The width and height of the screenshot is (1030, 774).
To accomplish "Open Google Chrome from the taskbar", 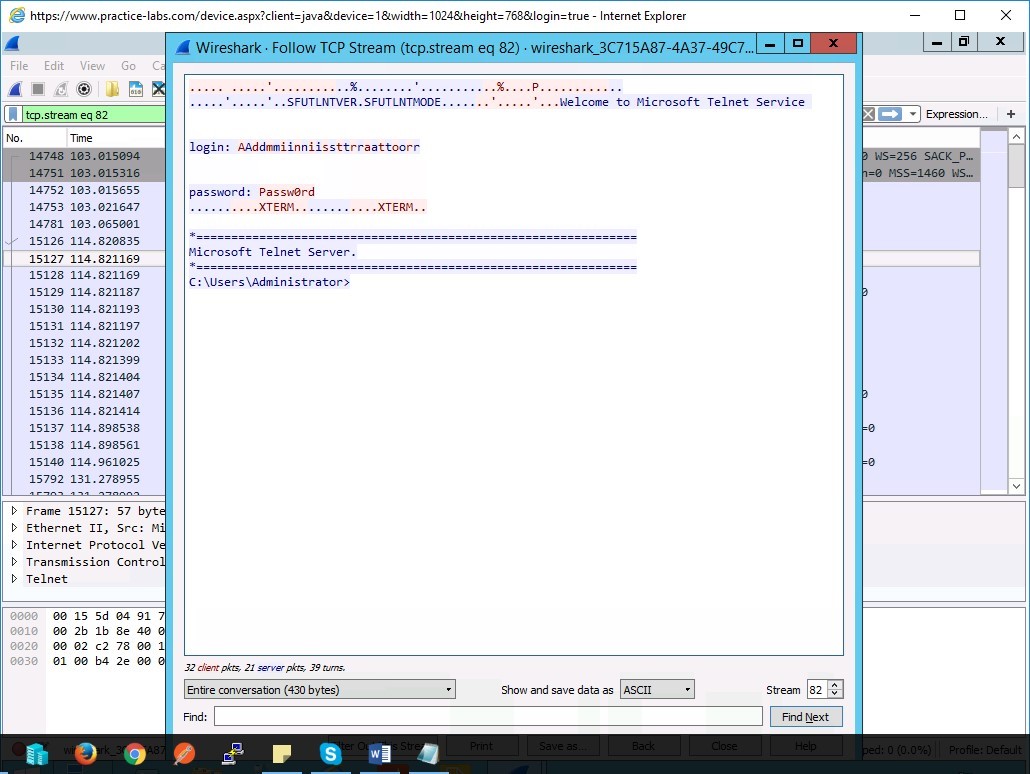I will click(x=135, y=754).
